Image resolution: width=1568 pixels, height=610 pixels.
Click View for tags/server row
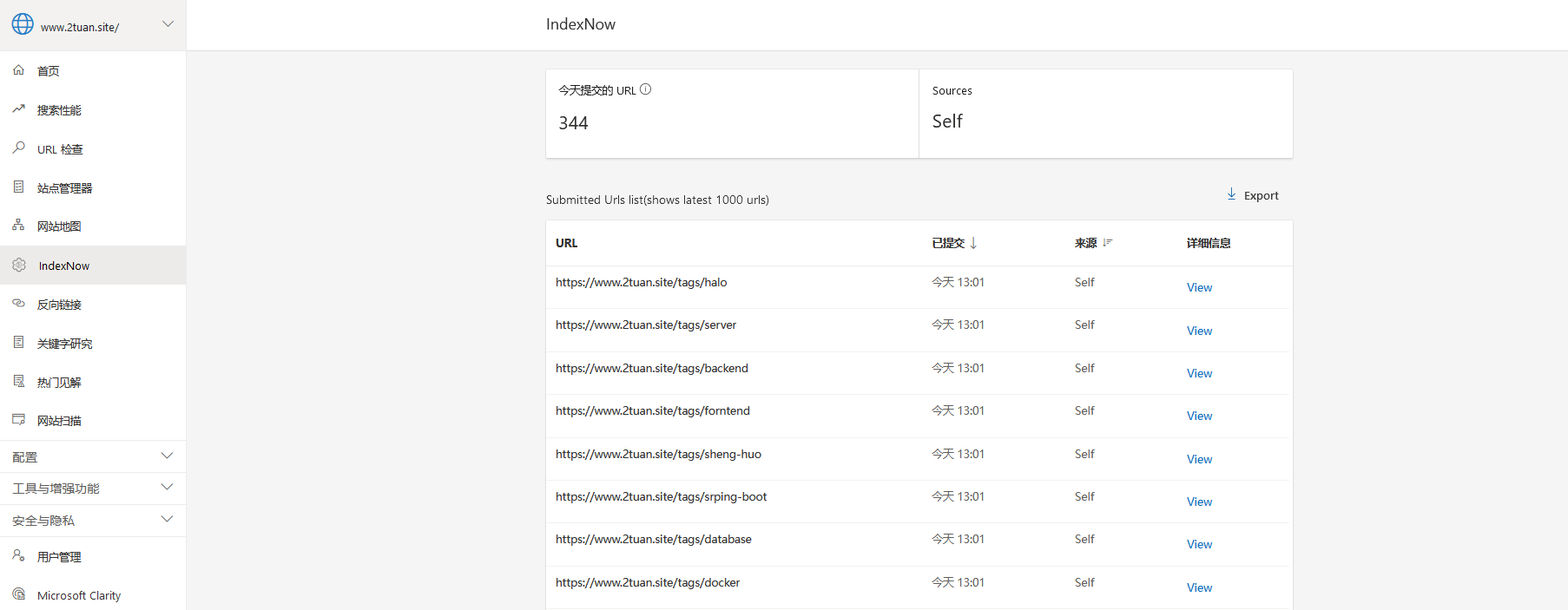pyautogui.click(x=1199, y=331)
